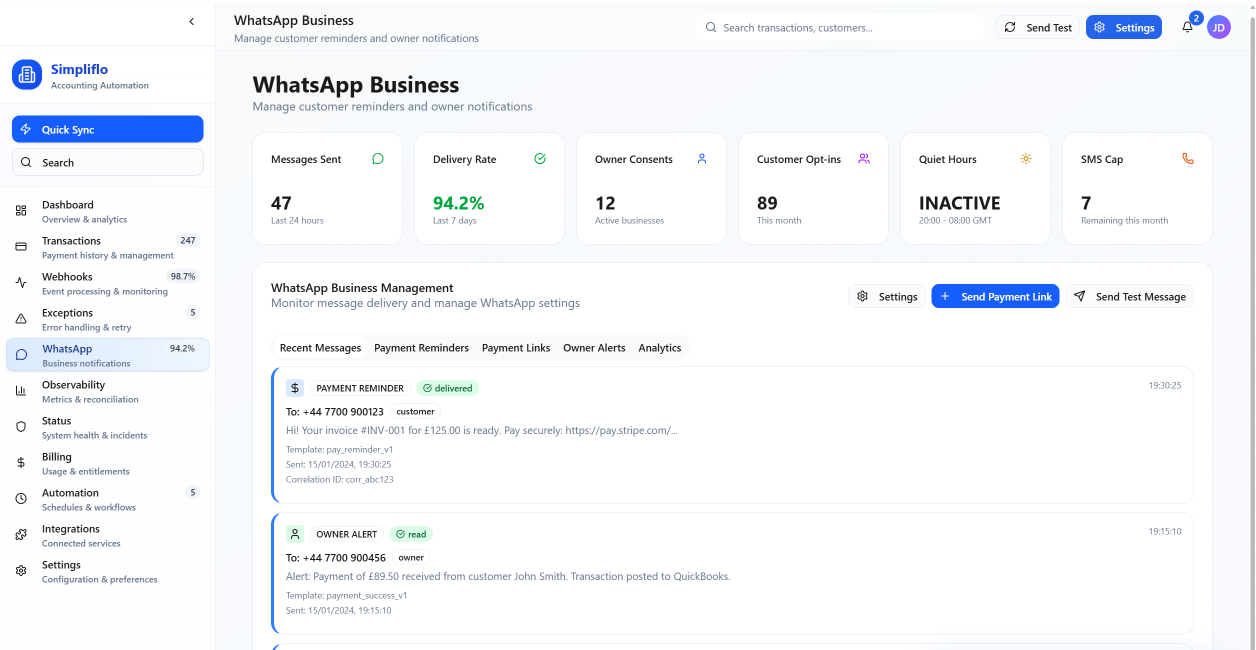Viewport: 1256px width, 650px height.
Task: Click the Exceptions warning triangle icon
Action: (x=21, y=319)
